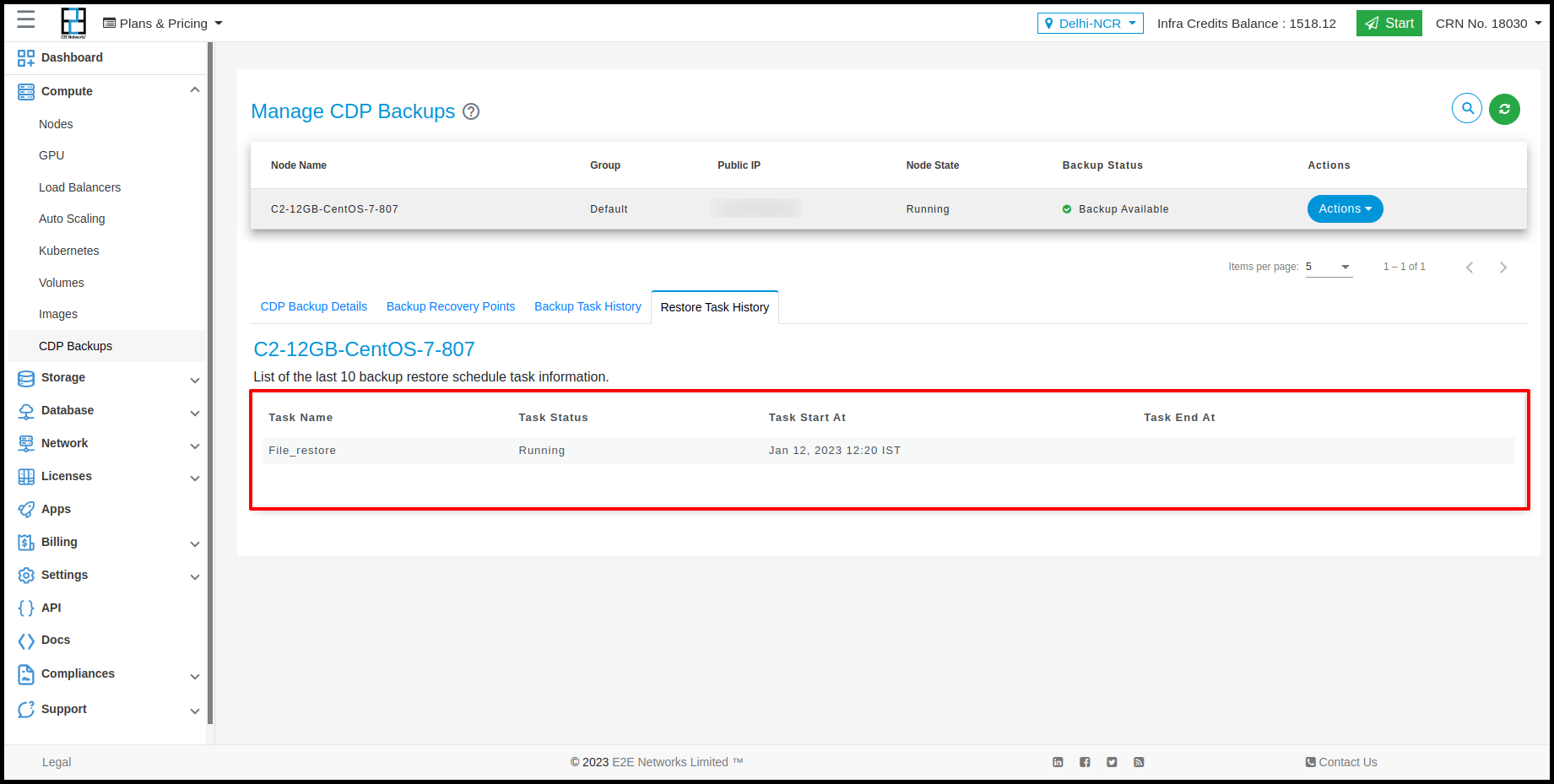Expand the Network section chevron
Image resolution: width=1554 pixels, height=784 pixels.
pos(195,446)
